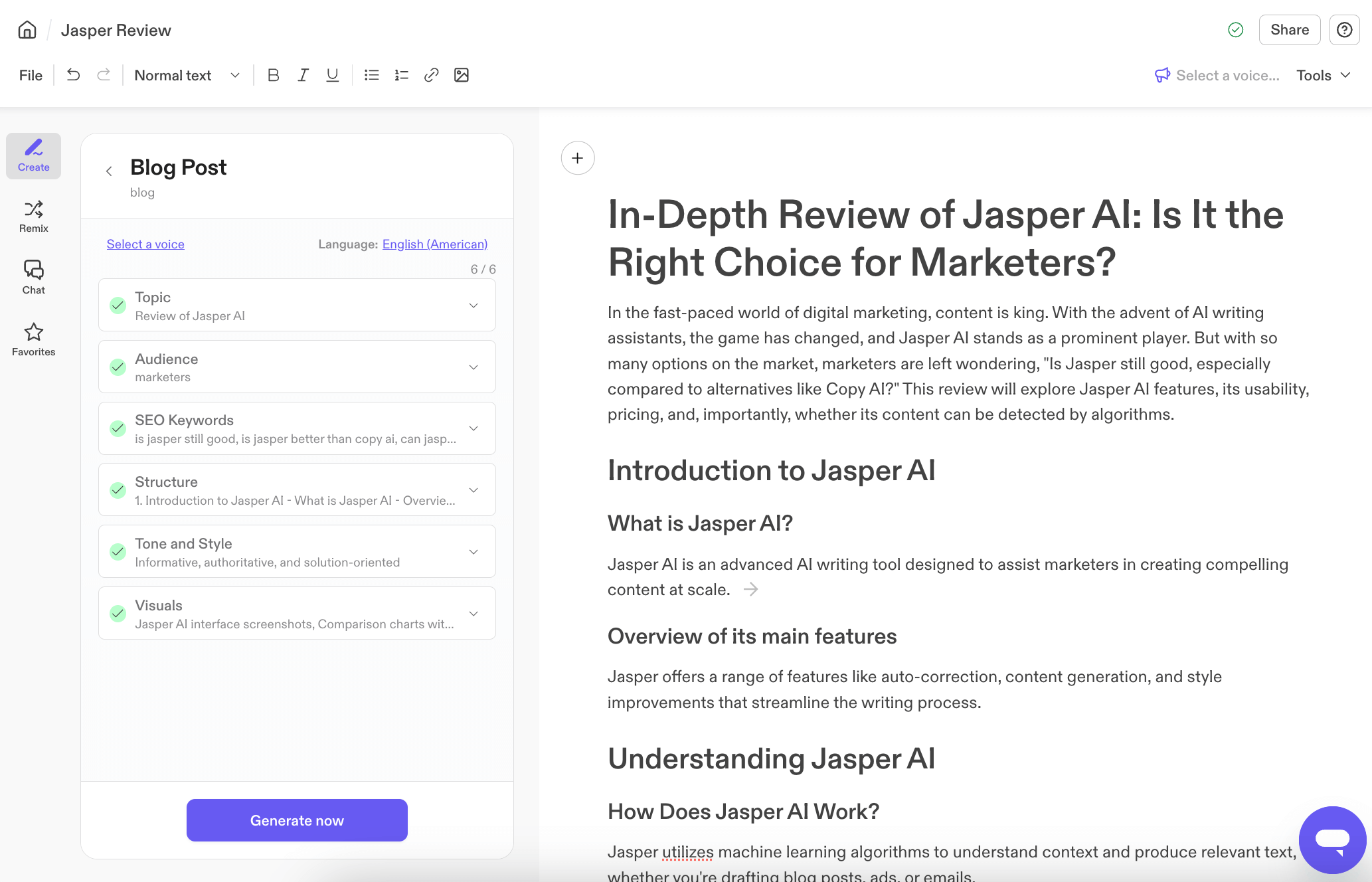Switch to the Remix sidebar tab
The height and width of the screenshot is (882, 1372).
[34, 217]
